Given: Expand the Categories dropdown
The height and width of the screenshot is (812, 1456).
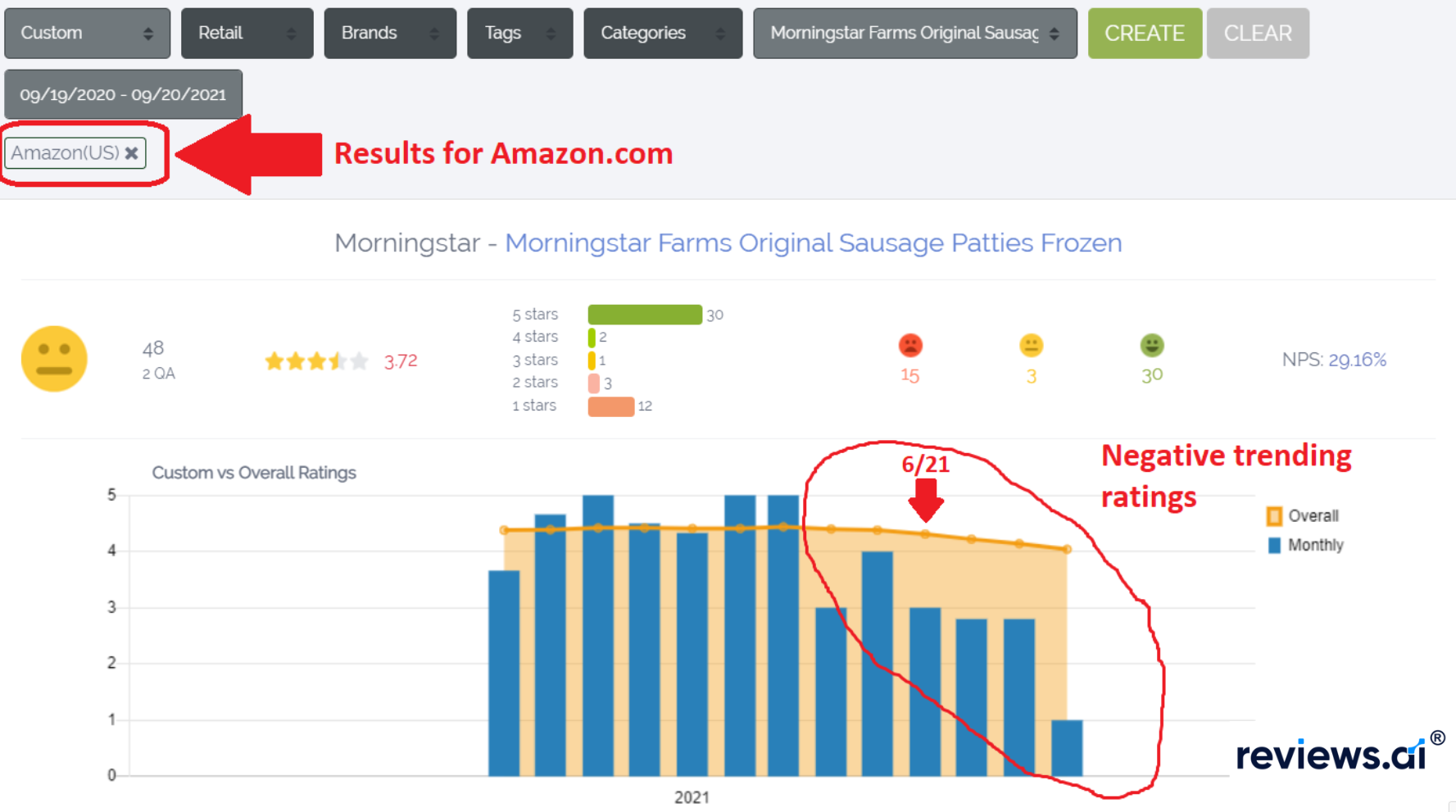Looking at the screenshot, I should (x=663, y=33).
